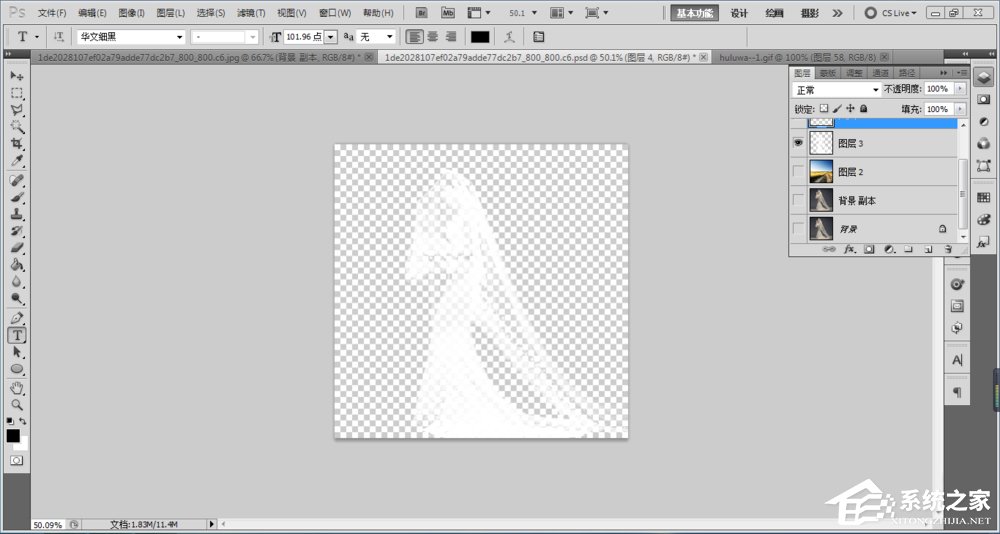Viewport: 1000px width, 534px height.
Task: Toggle lock position
Action: pyautogui.click(x=850, y=109)
